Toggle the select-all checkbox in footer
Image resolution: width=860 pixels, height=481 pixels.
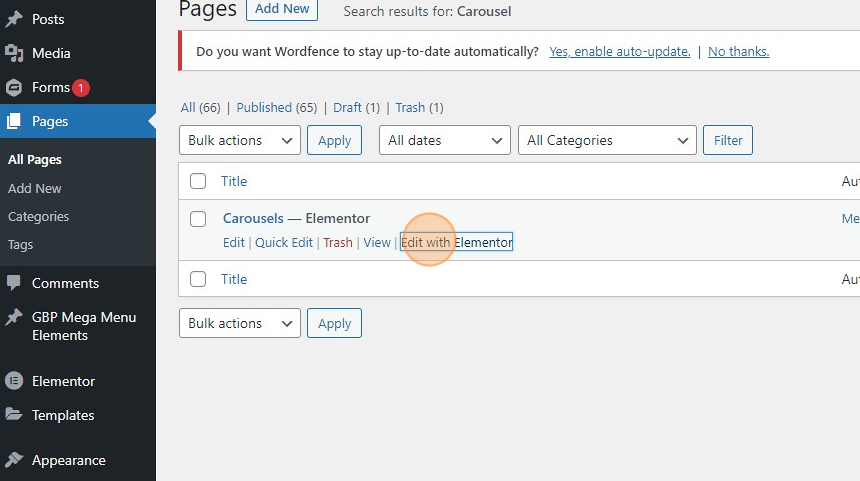coord(198,279)
